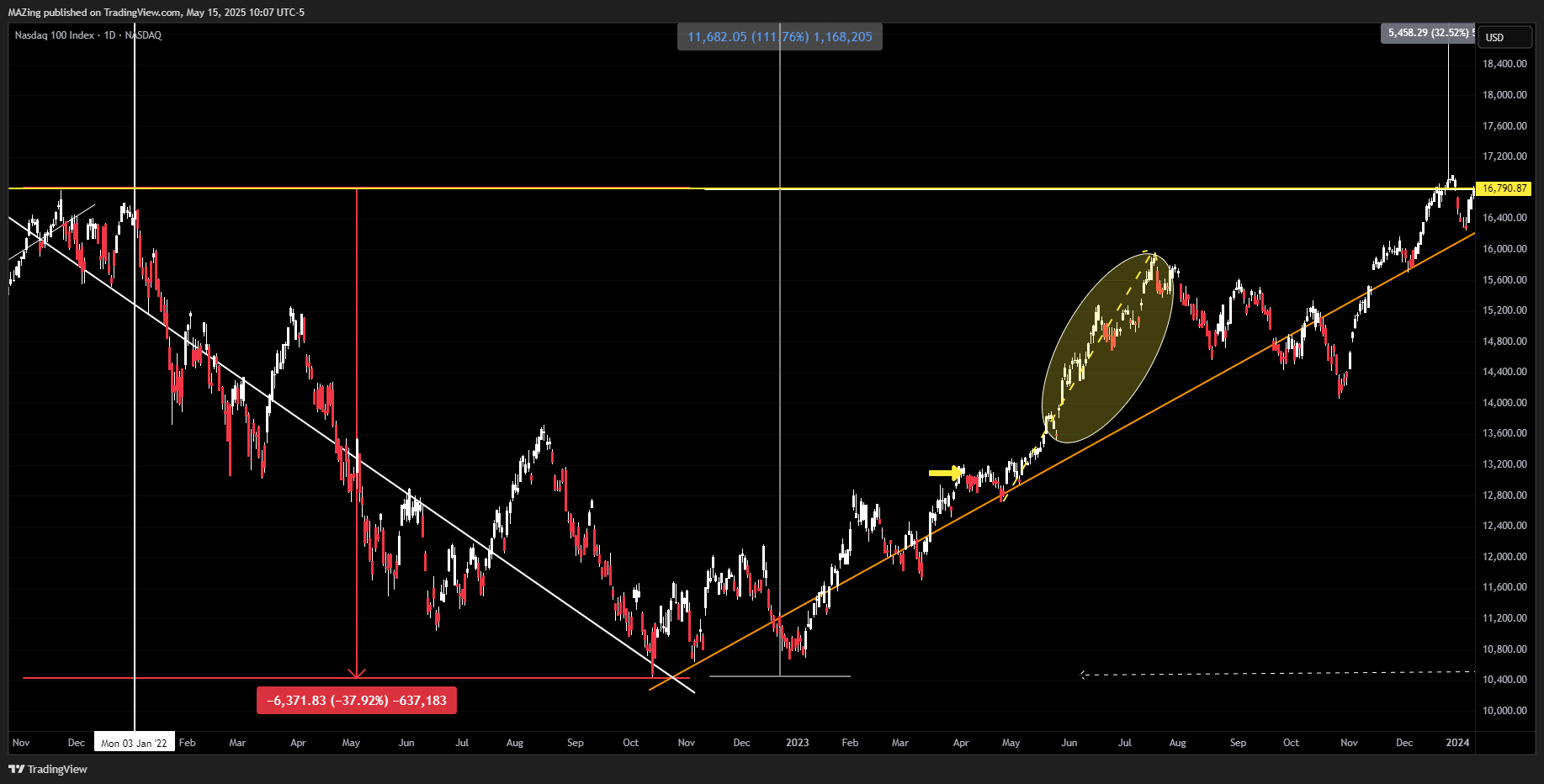Click the 10,800.00 price axis label
This screenshot has height=784, width=1544.
click(x=1504, y=649)
